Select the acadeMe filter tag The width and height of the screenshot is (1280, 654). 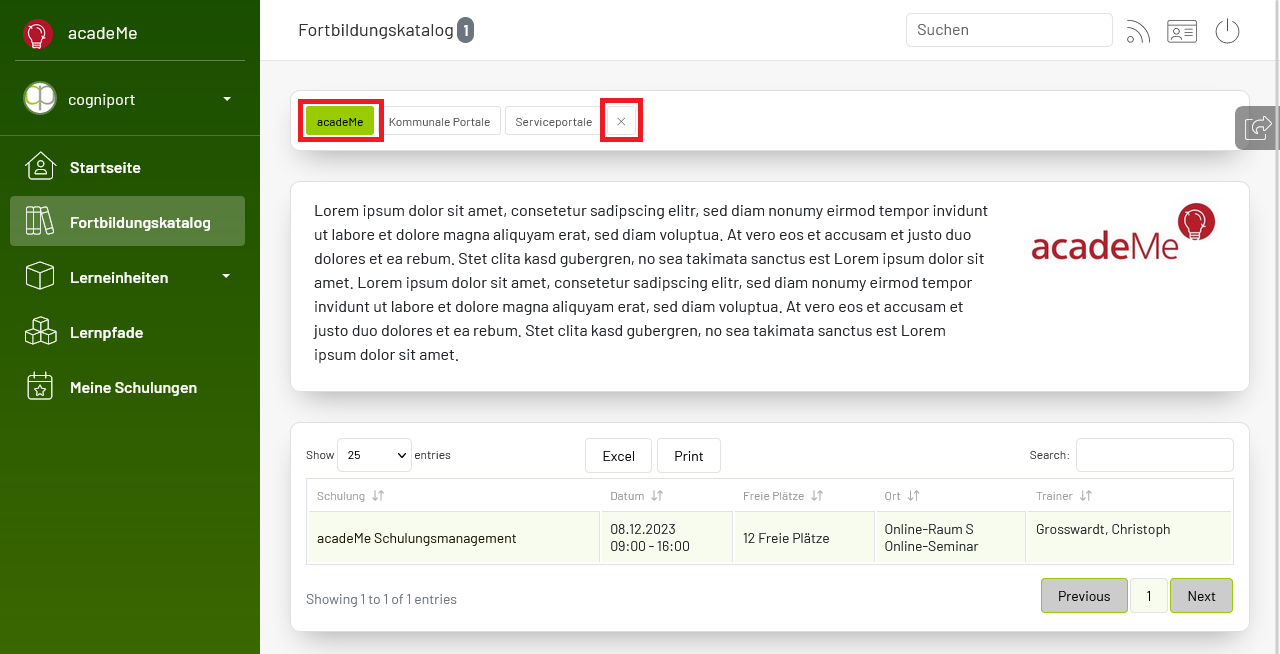pyautogui.click(x=340, y=121)
